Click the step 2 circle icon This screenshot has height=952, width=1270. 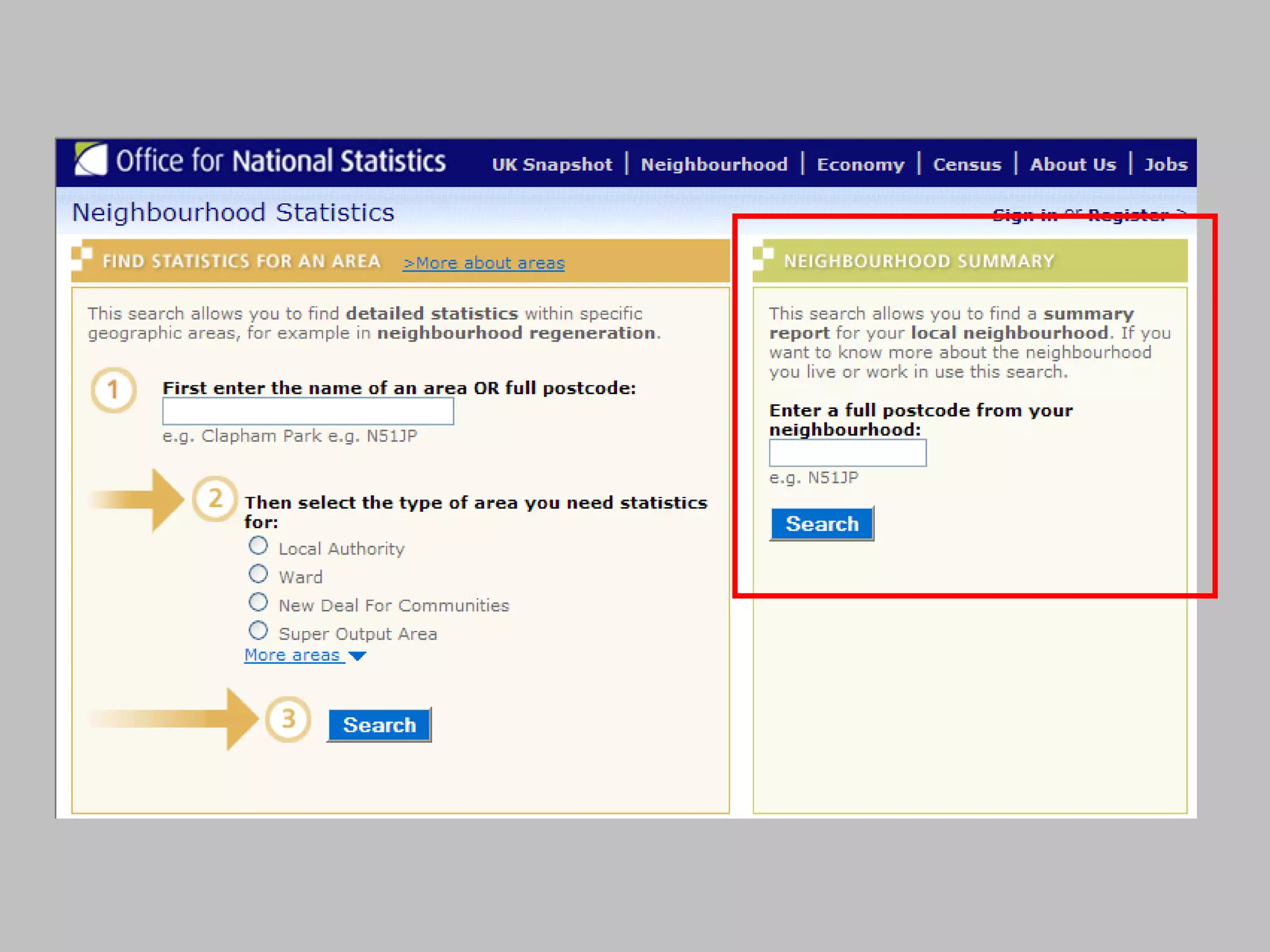[x=215, y=499]
